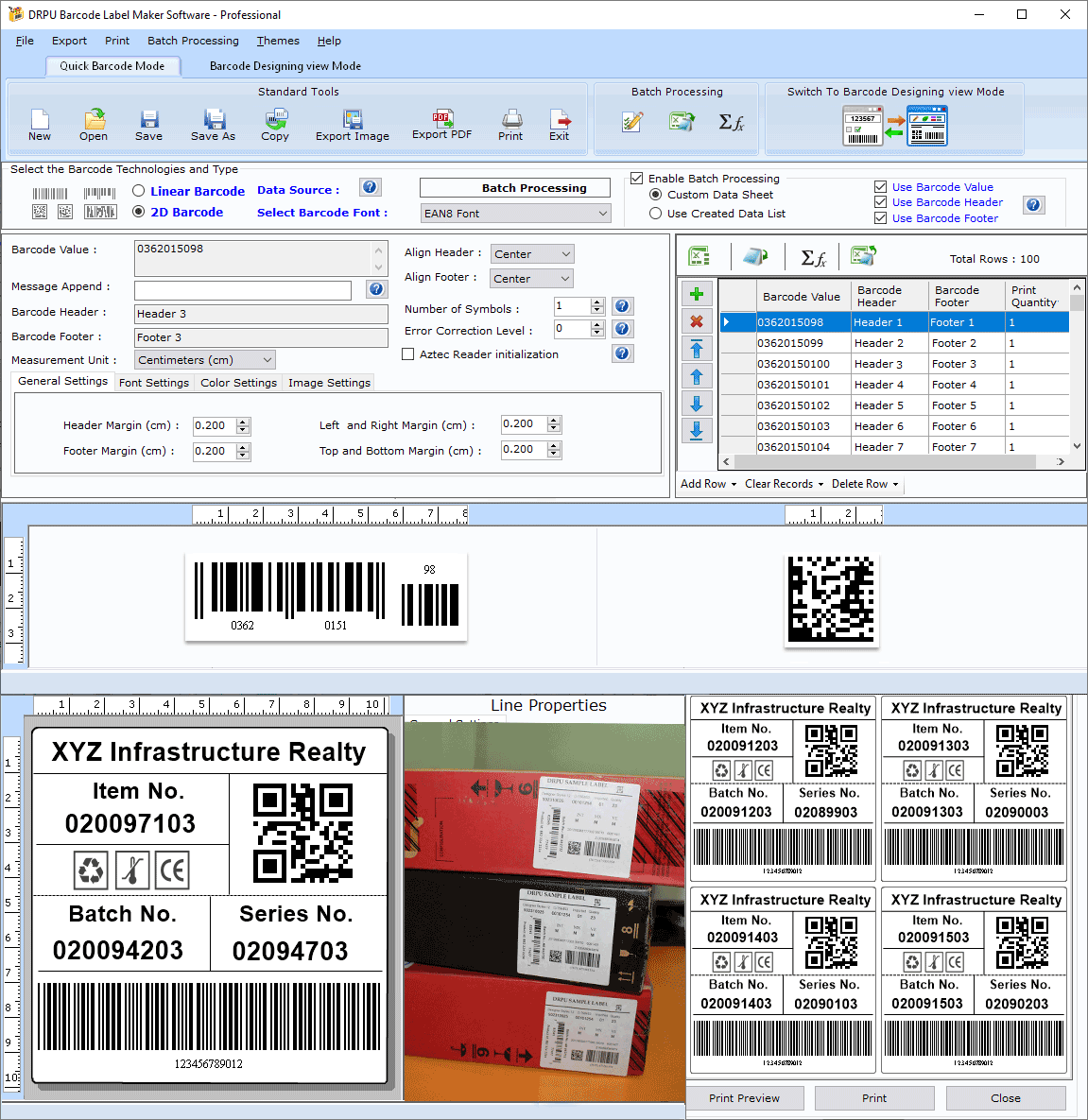Toggle Use Barcode Footer checkbox
Screen dimensions: 1088x1120
pyautogui.click(x=881, y=218)
